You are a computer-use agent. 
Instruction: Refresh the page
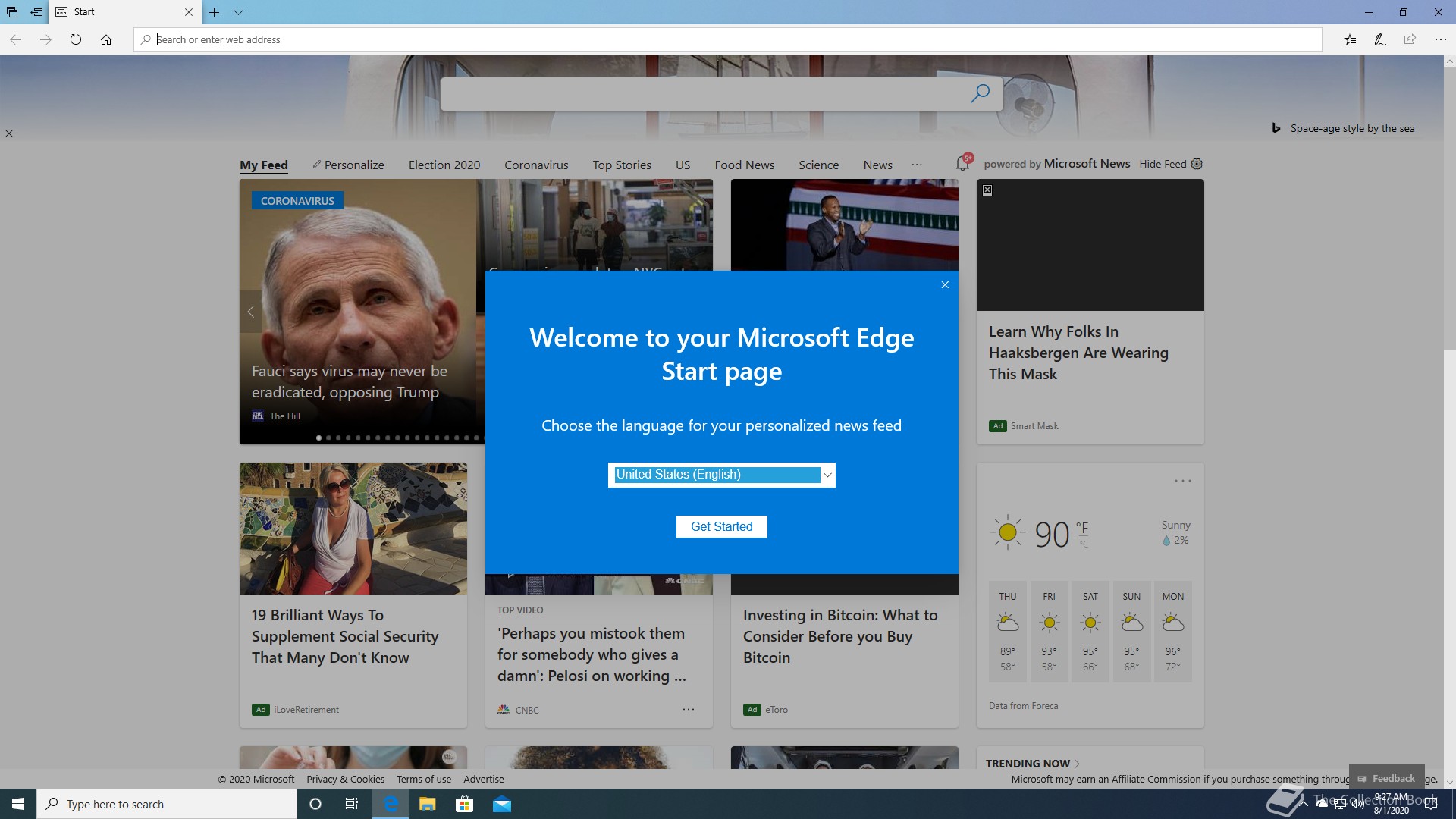pyautogui.click(x=76, y=39)
